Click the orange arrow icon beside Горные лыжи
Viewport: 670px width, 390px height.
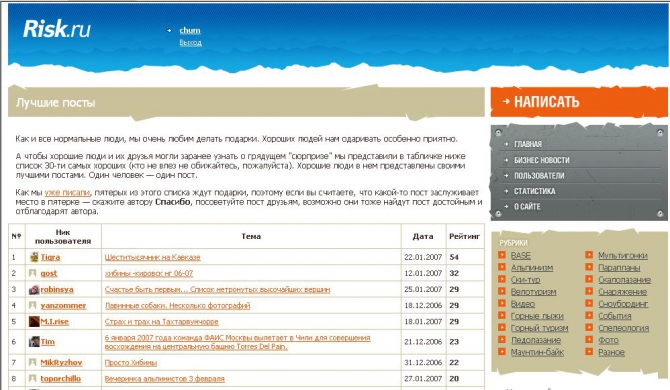502,315
